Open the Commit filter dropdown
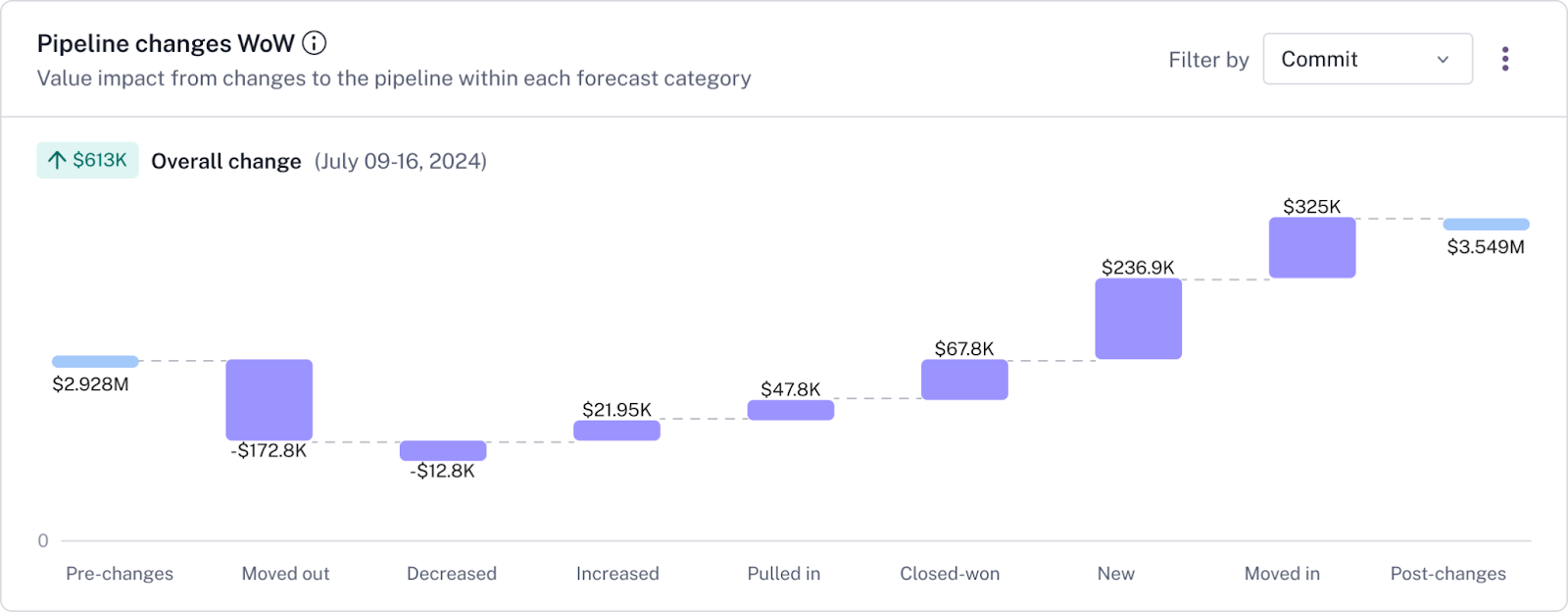 click(1367, 59)
